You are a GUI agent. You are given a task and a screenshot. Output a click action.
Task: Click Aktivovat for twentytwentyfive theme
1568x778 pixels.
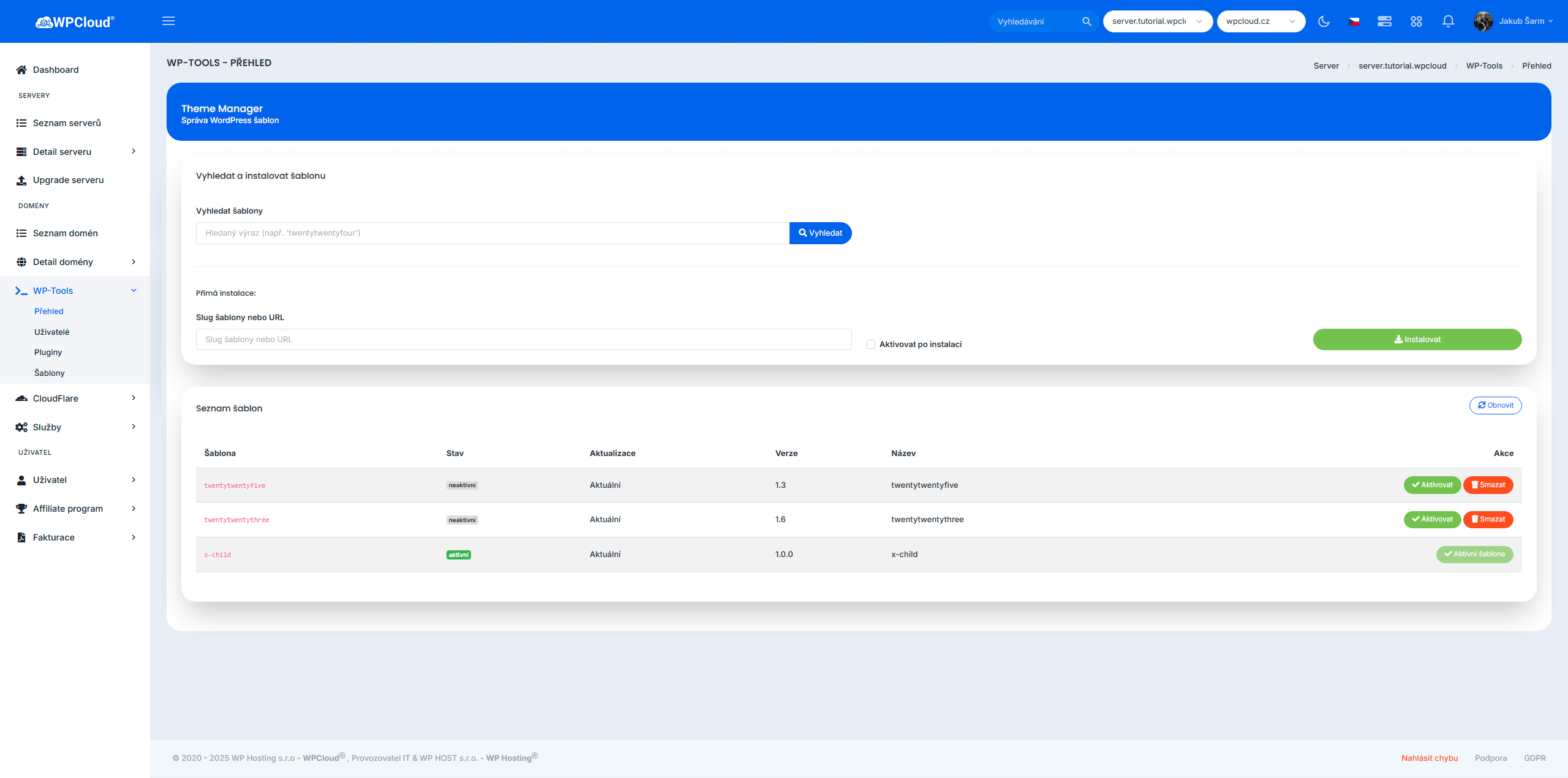pyautogui.click(x=1432, y=485)
